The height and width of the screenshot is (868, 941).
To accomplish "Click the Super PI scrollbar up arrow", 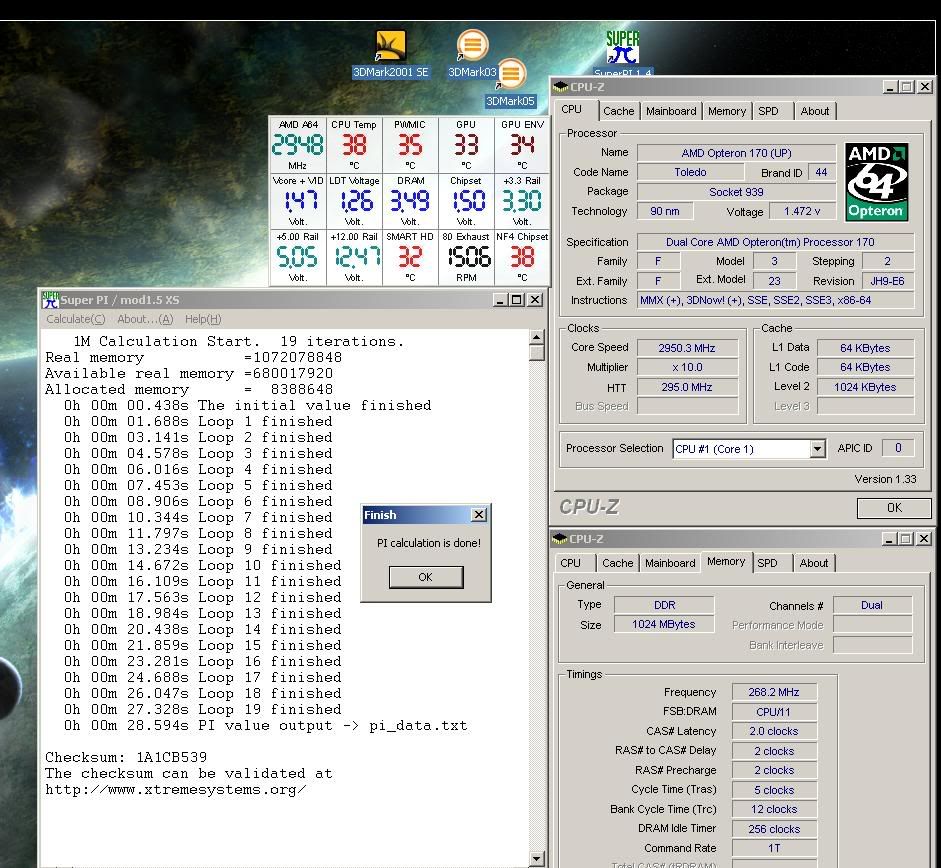I will point(537,338).
